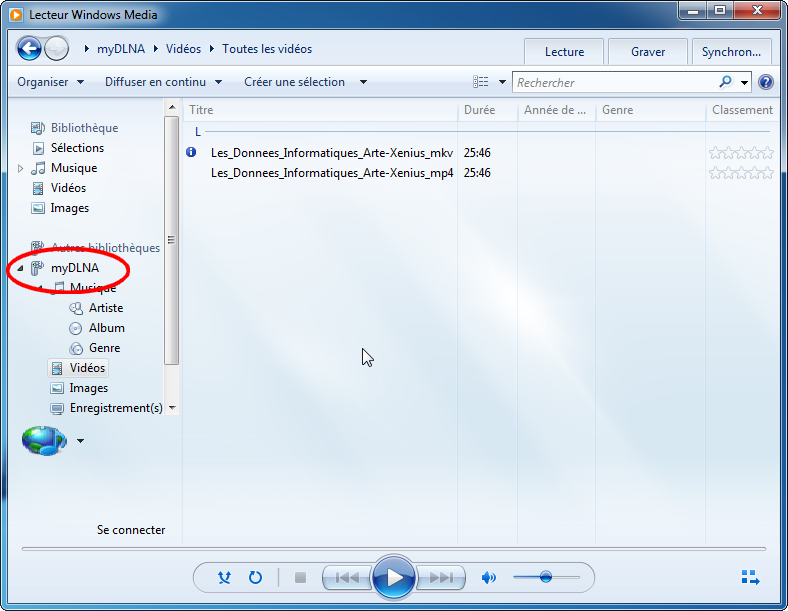Sort by the Durée column header
The width and height of the screenshot is (788, 611).
[487, 110]
